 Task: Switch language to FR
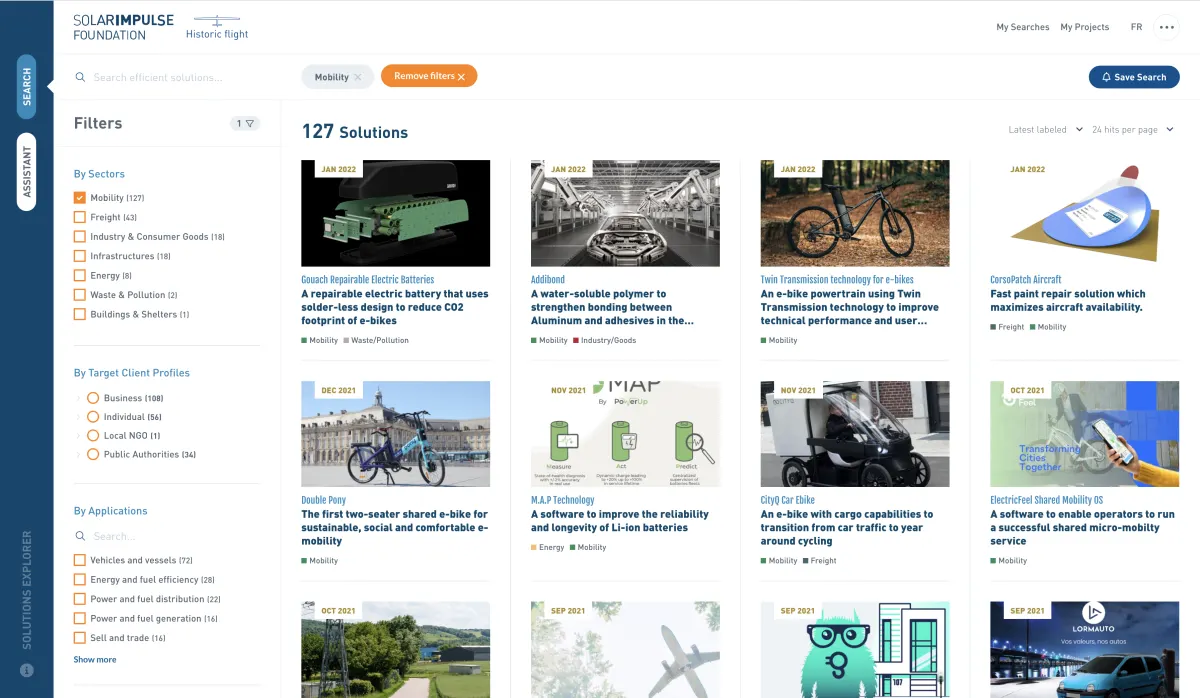pyautogui.click(x=1136, y=27)
